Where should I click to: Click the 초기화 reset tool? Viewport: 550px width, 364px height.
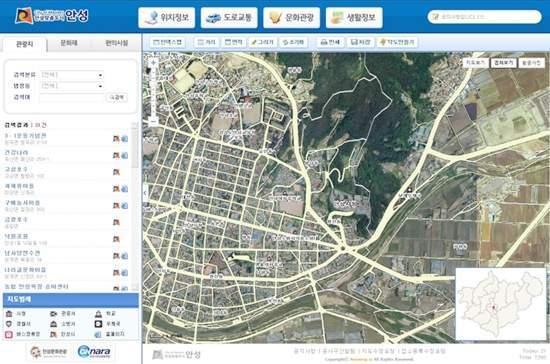[293, 42]
